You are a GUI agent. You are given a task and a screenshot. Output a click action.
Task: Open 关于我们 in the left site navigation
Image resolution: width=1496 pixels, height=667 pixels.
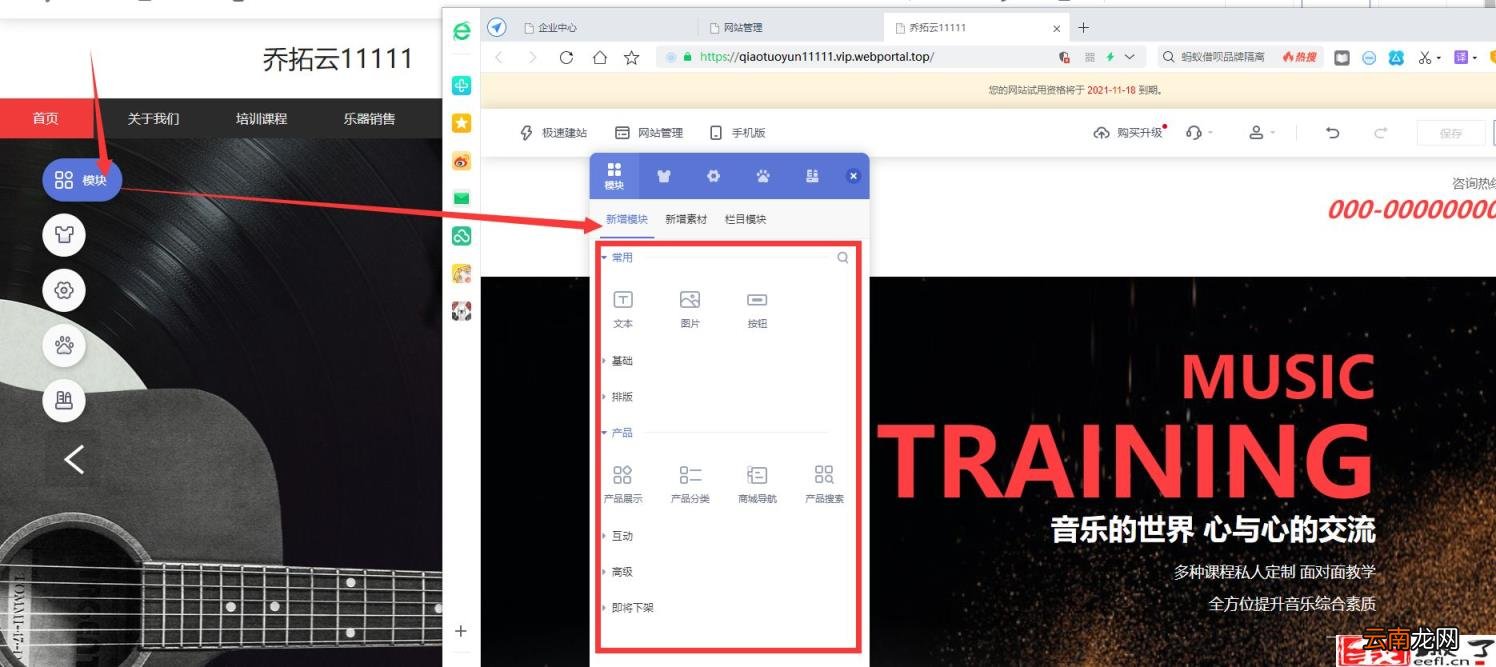click(x=153, y=118)
